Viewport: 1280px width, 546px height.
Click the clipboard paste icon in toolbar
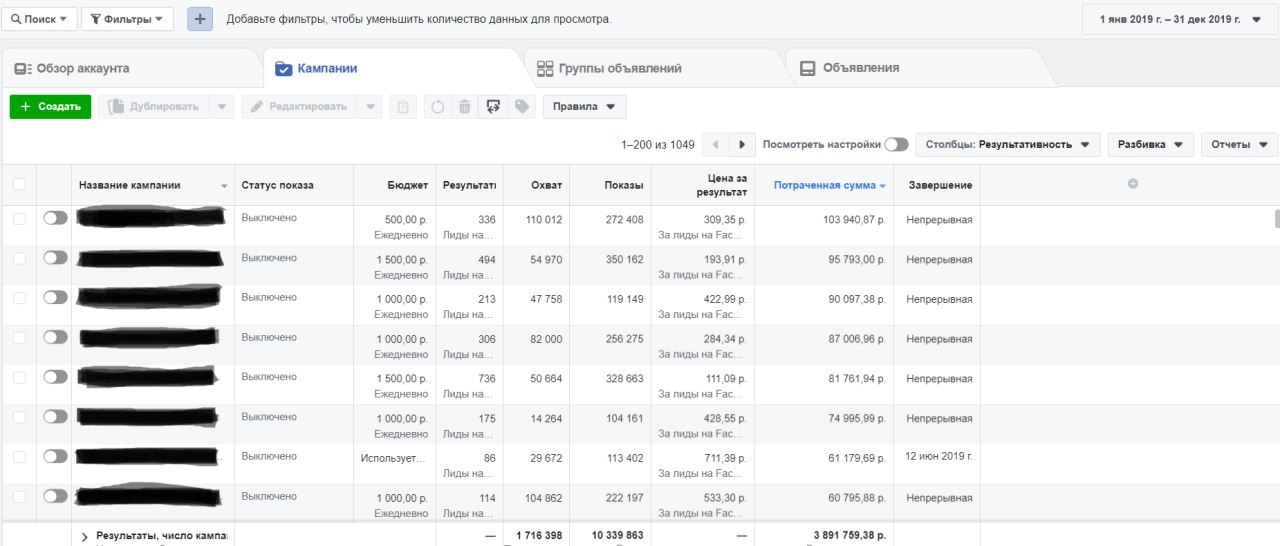pos(402,106)
